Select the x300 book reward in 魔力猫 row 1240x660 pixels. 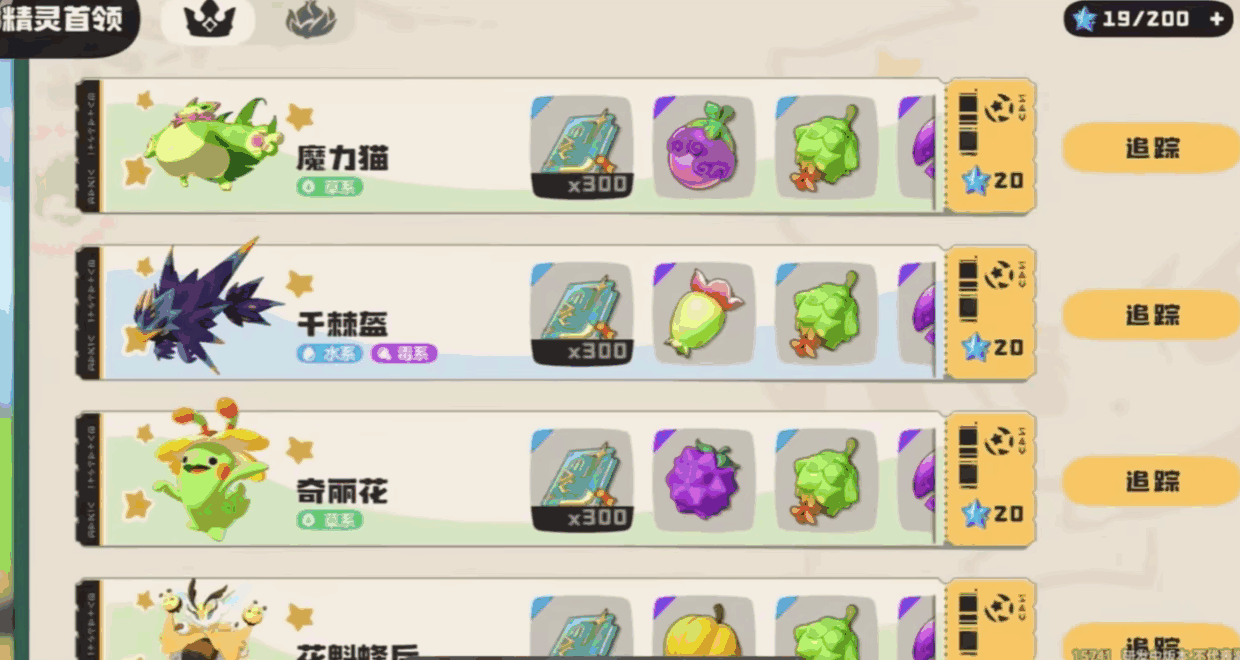click(581, 147)
